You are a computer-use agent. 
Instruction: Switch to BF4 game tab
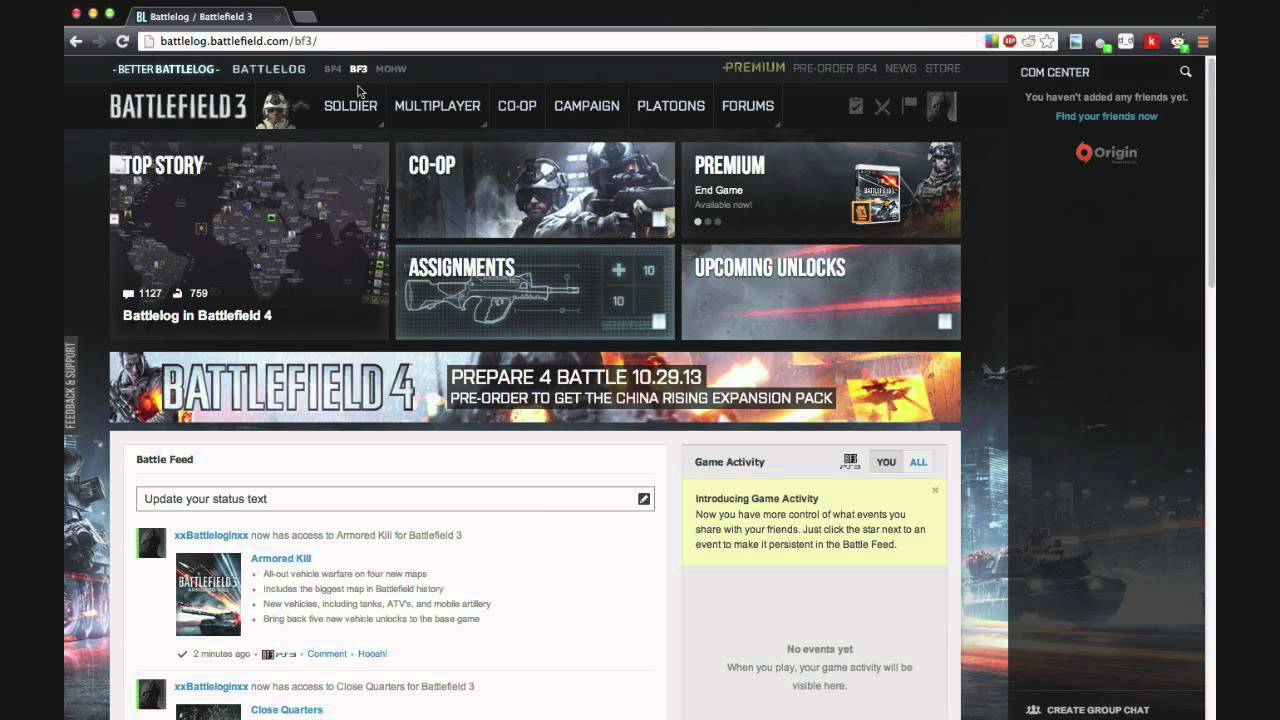[x=332, y=69]
